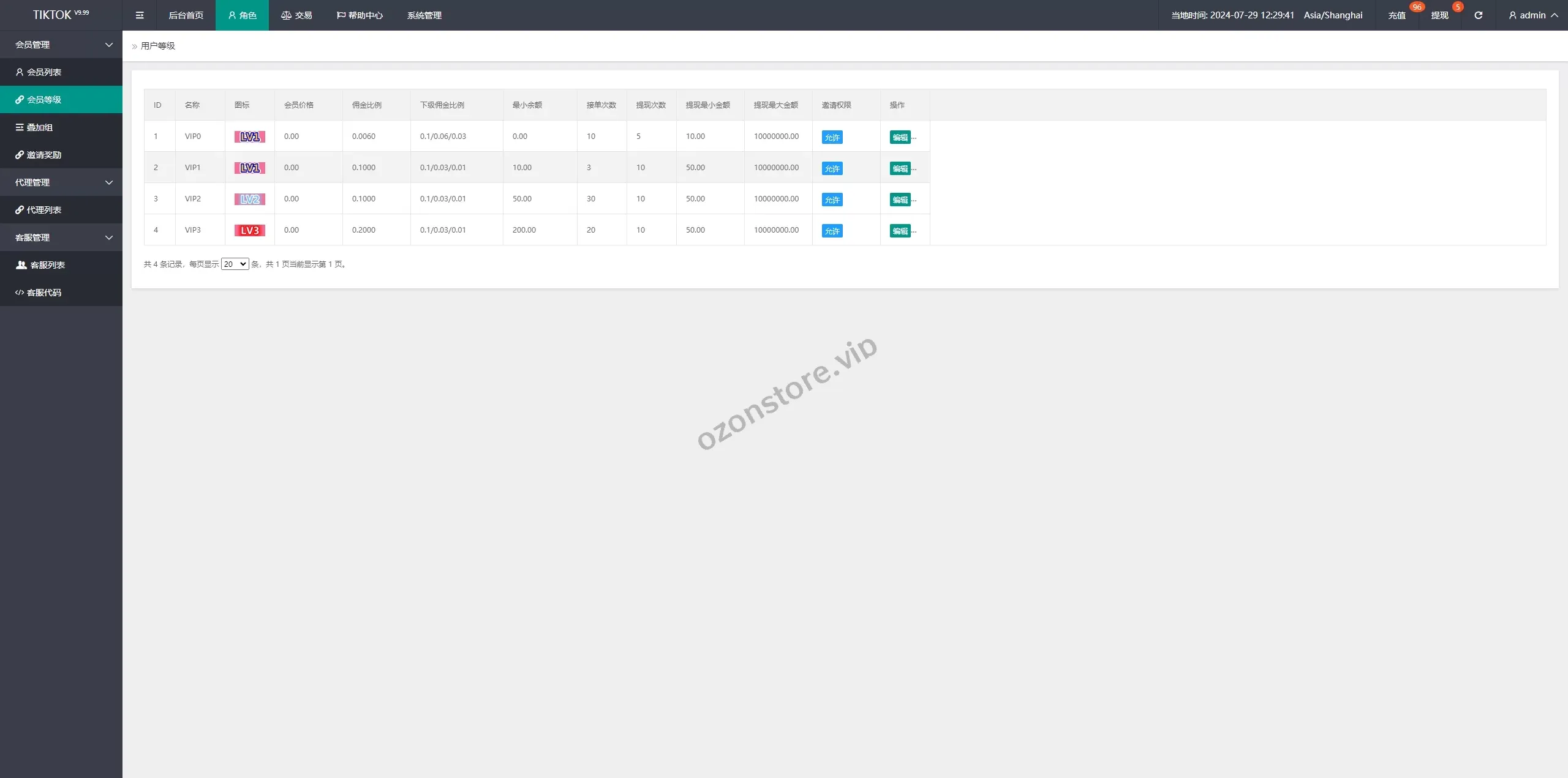
Task: Open the 系统管理 top menu
Action: click(424, 15)
